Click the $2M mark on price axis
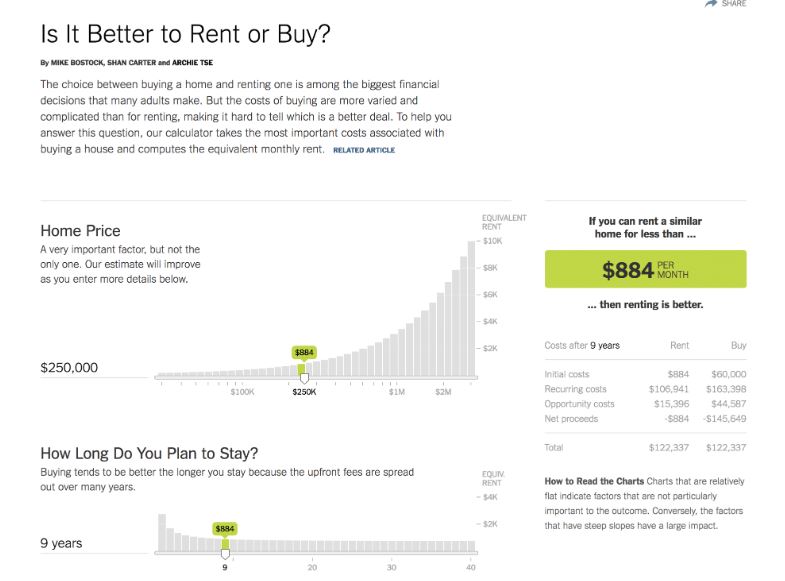The height and width of the screenshot is (581, 785). 444,392
